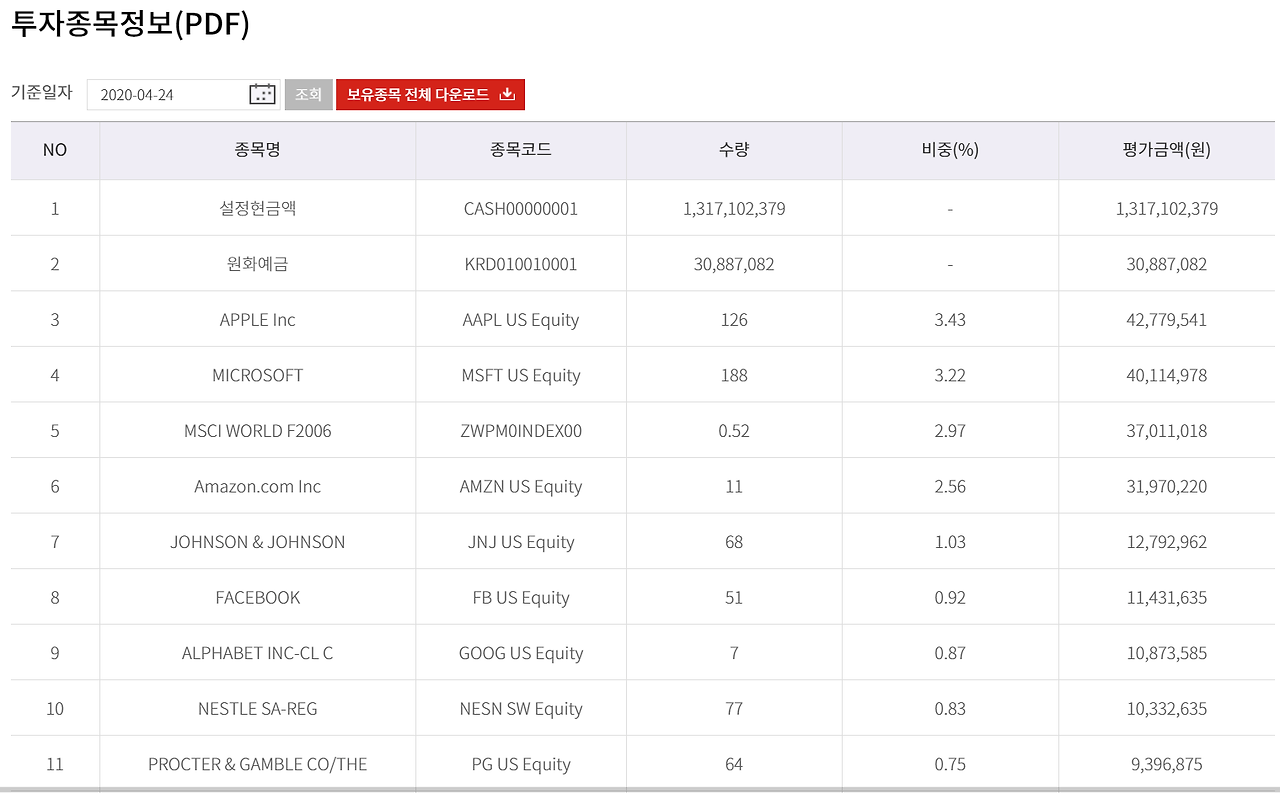Click the Amazon.com Inc stock name
1280x793 pixels.
click(x=258, y=487)
